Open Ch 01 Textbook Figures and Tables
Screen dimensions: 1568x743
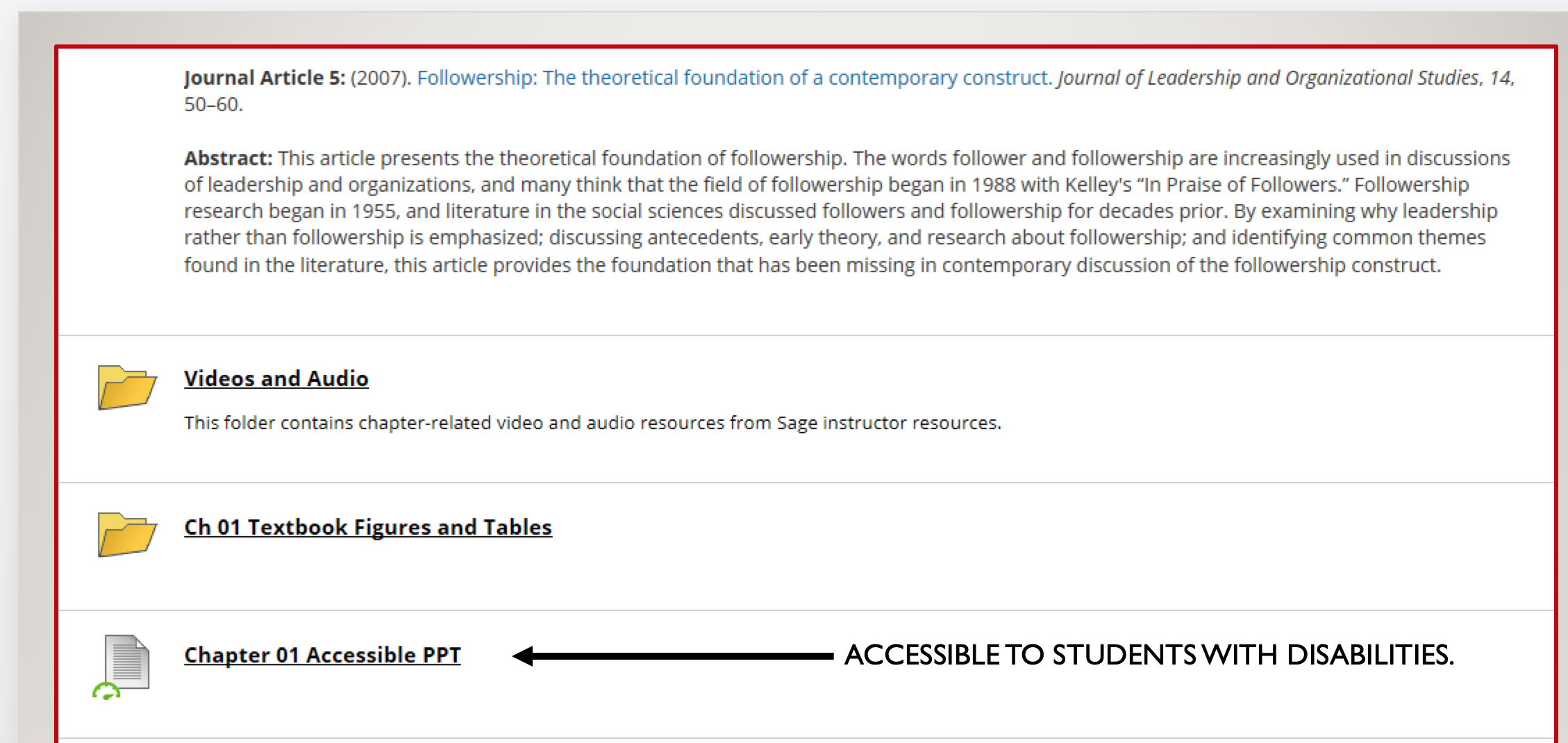[367, 527]
